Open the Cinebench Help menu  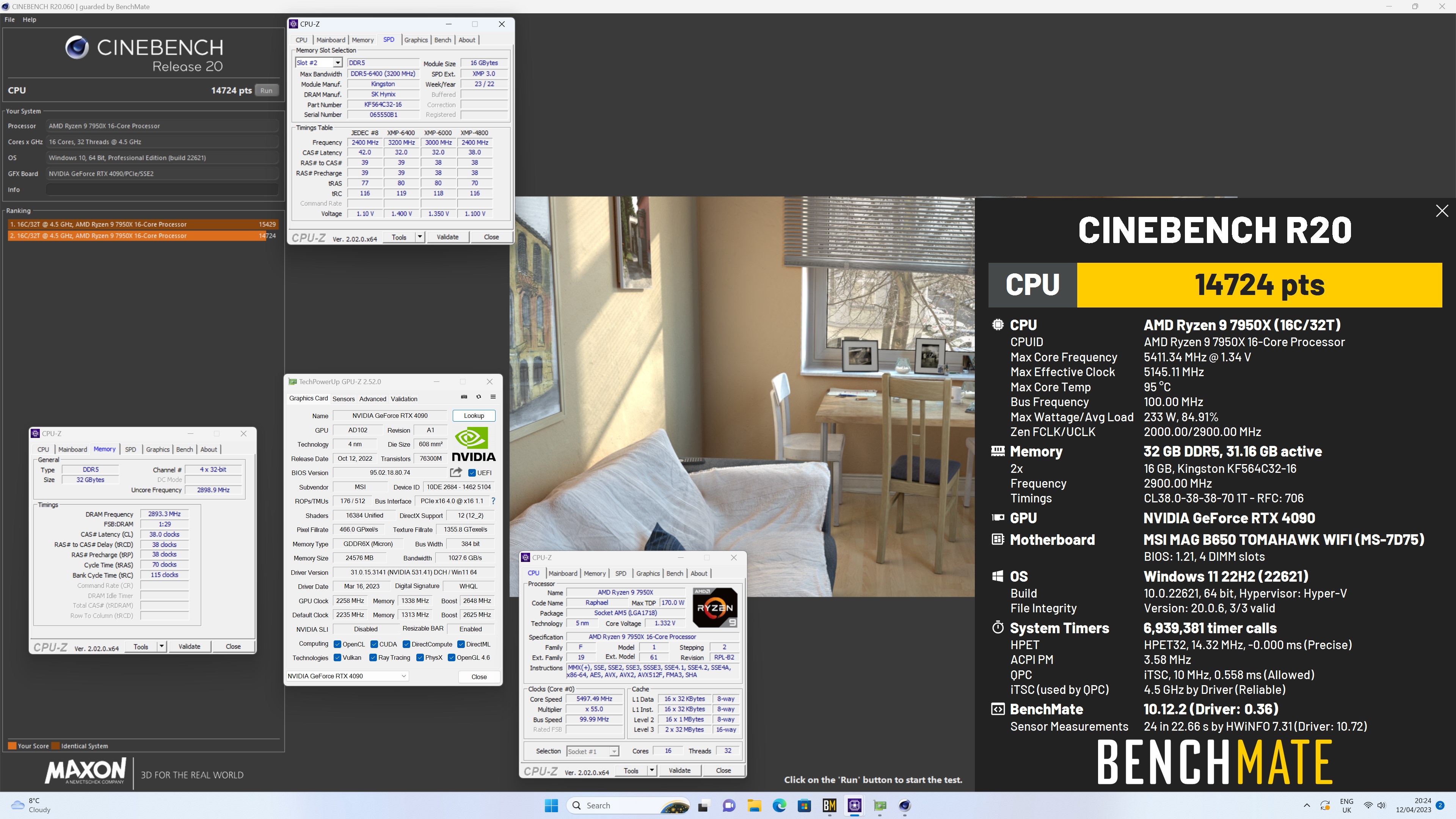[30, 19]
